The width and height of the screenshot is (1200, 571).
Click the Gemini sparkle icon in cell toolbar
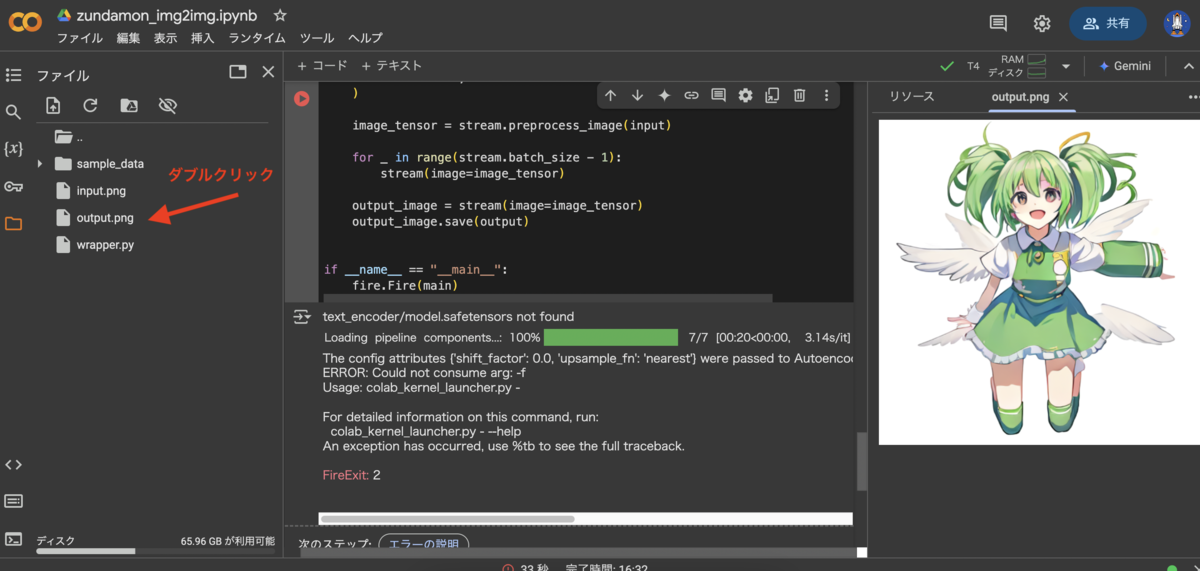point(664,95)
